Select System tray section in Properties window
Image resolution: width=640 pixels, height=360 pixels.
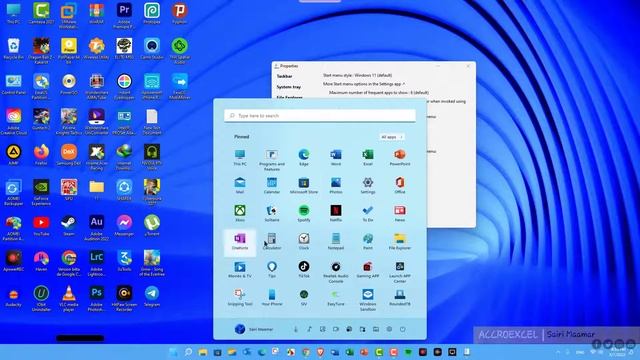(x=289, y=87)
